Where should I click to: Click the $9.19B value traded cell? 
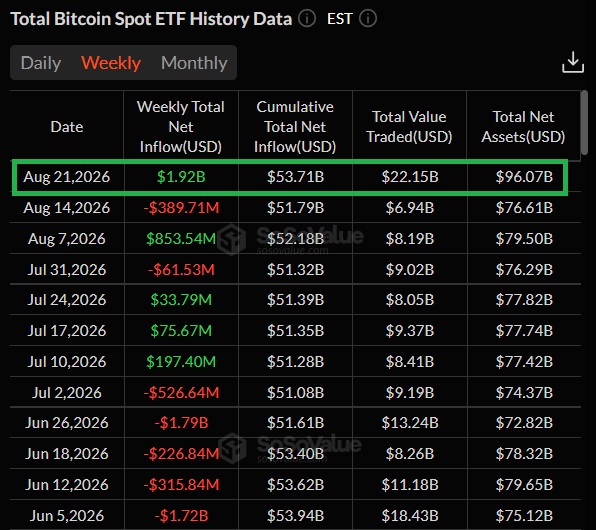click(410, 392)
